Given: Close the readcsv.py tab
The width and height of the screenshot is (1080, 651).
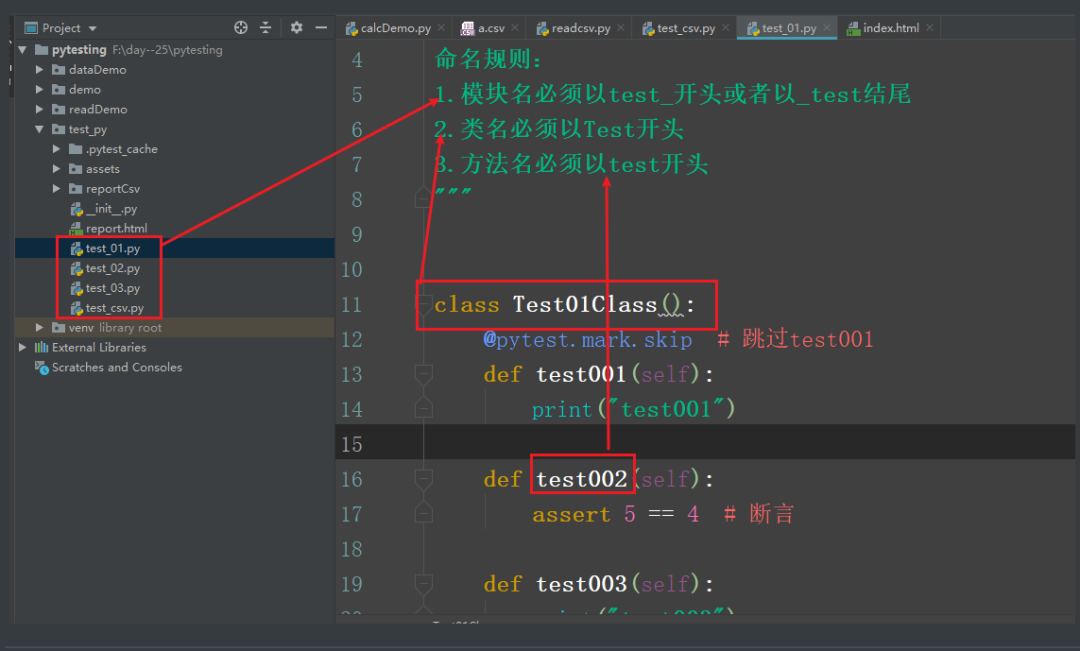Looking at the screenshot, I should (621, 28).
